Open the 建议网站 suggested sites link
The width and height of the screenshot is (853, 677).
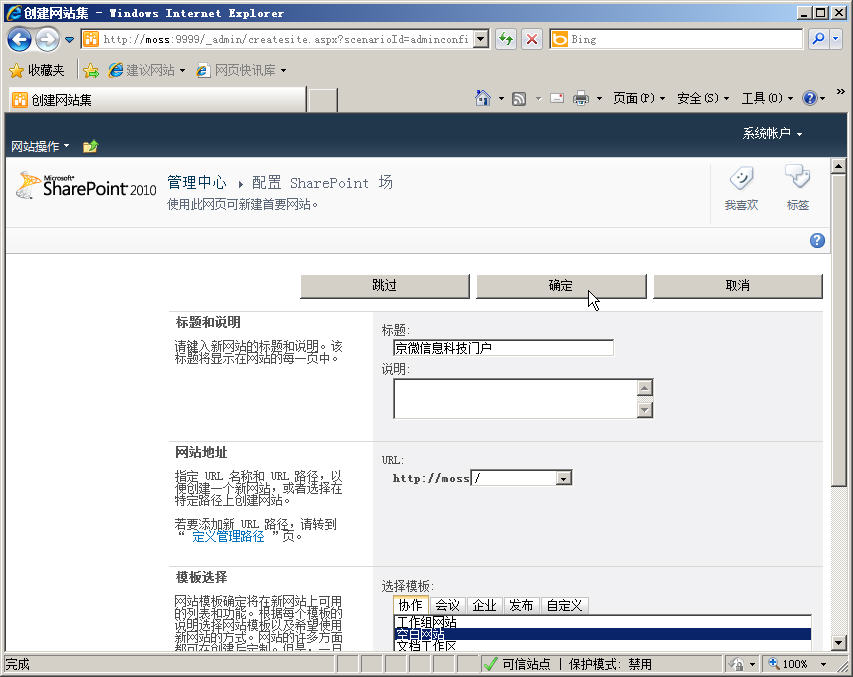pos(146,70)
